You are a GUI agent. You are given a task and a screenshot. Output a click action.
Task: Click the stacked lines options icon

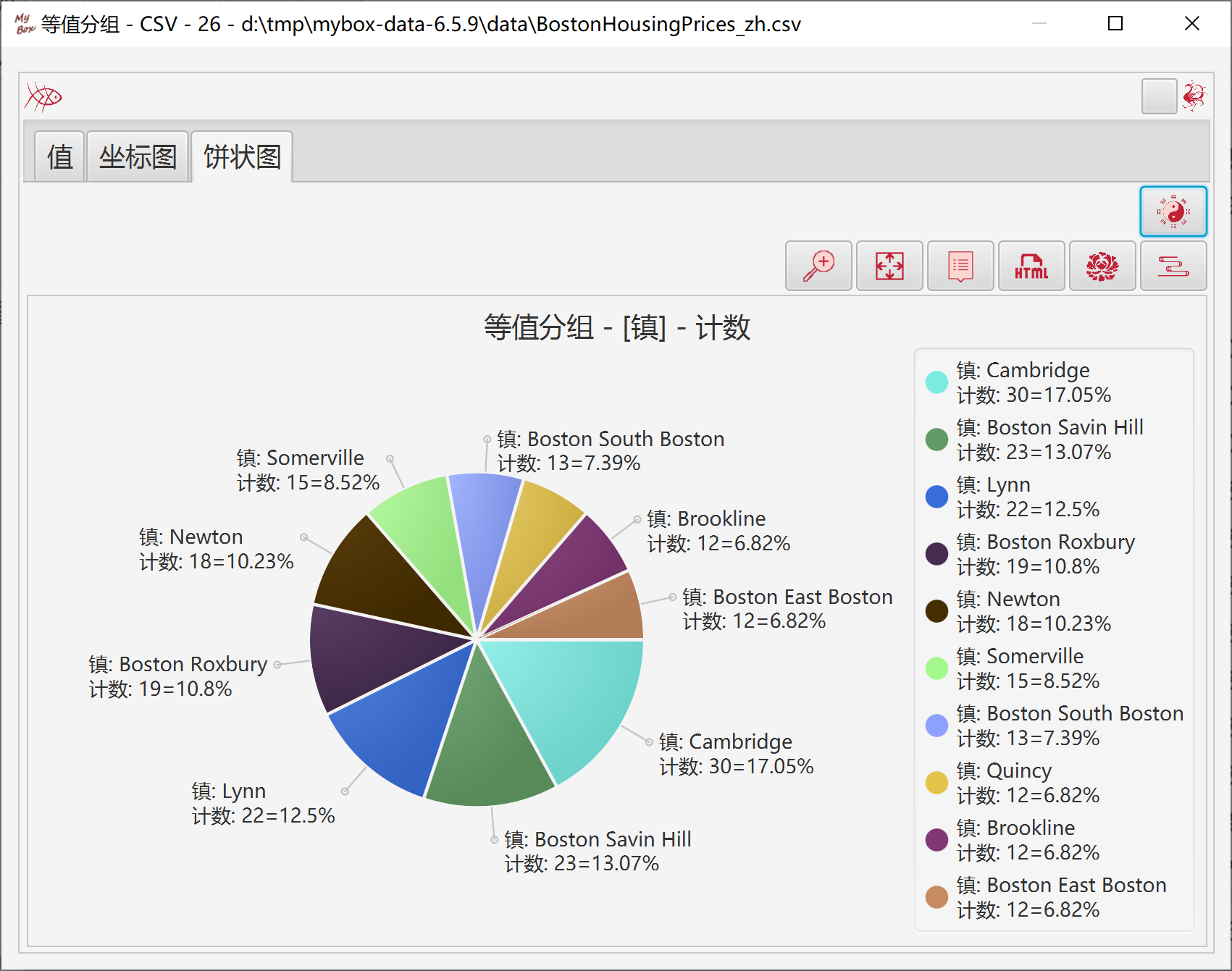point(1173,266)
